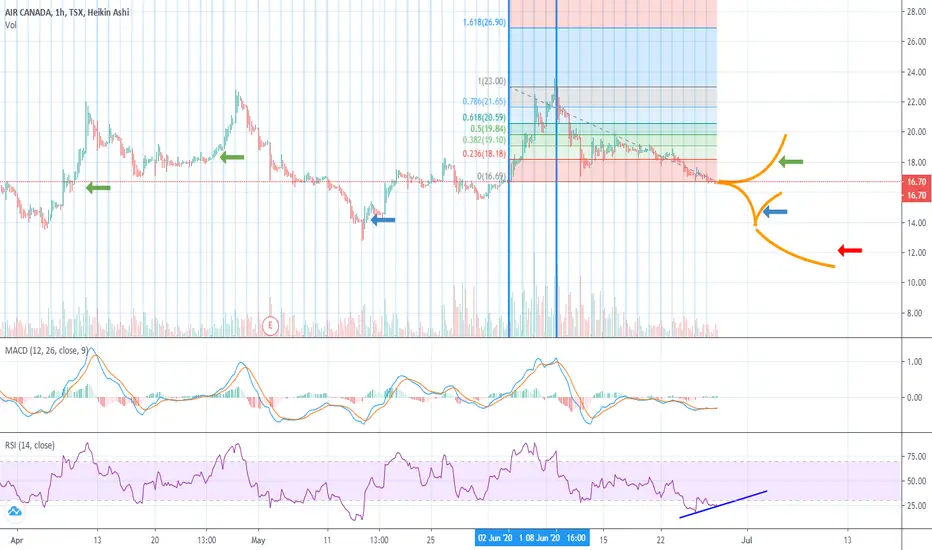This screenshot has height=550, width=932.
Task: Click 1.00 on the MACD axis
Action: (x=916, y=362)
